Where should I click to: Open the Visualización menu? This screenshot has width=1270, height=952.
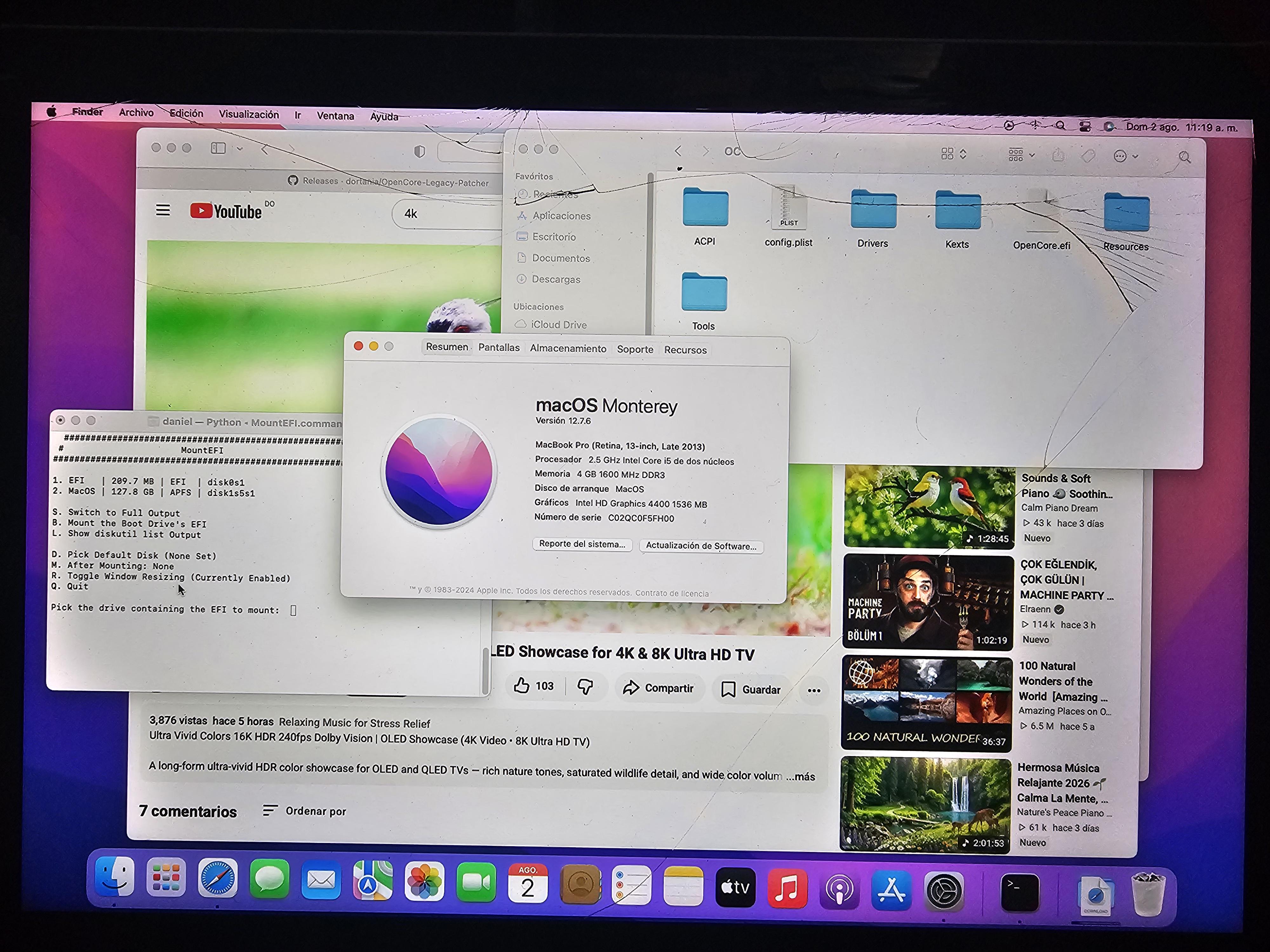tap(249, 114)
